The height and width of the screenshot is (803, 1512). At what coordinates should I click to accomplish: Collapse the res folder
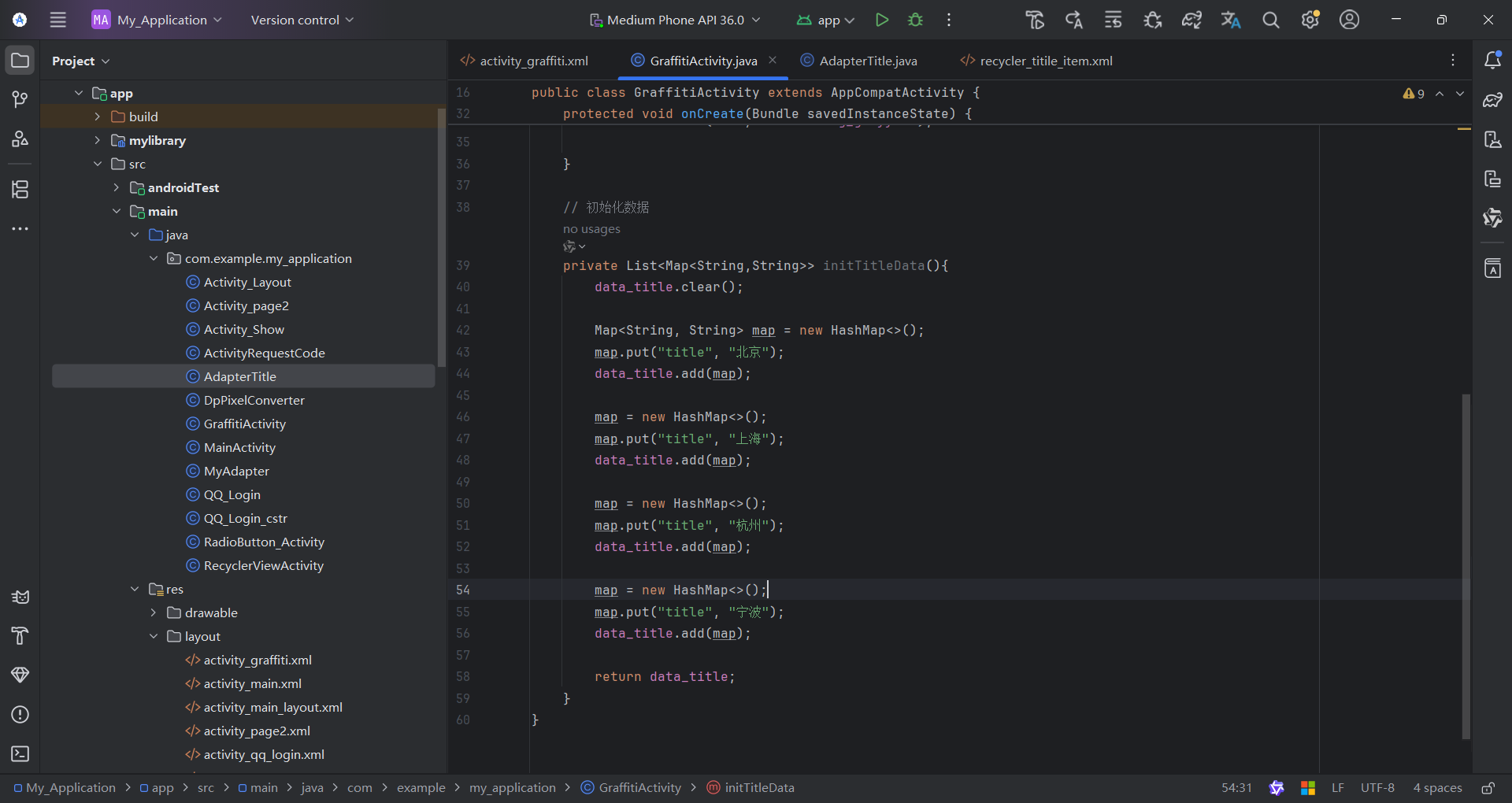click(135, 589)
